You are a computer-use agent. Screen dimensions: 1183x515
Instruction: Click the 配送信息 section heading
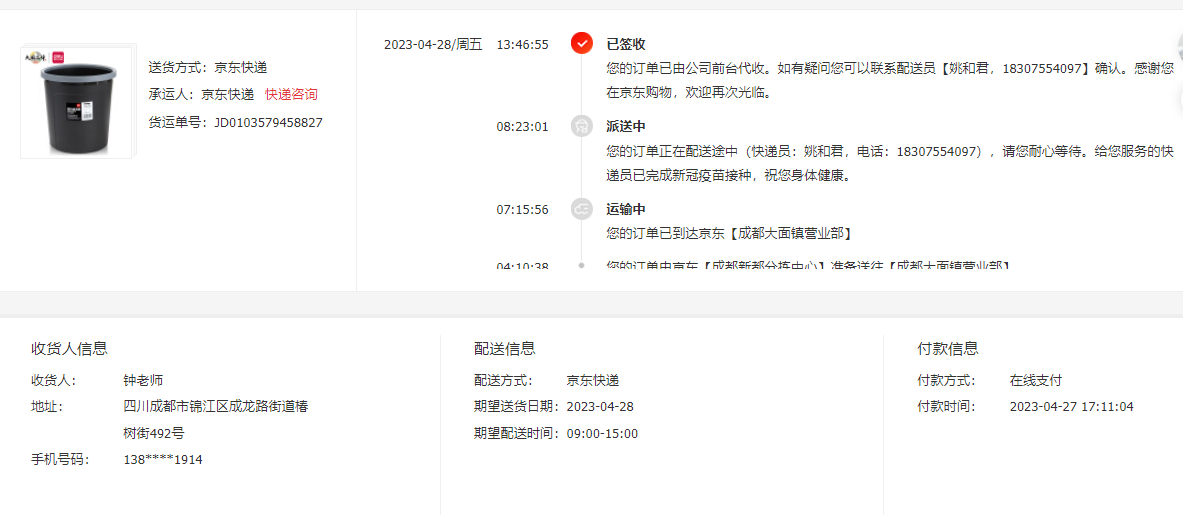[505, 348]
